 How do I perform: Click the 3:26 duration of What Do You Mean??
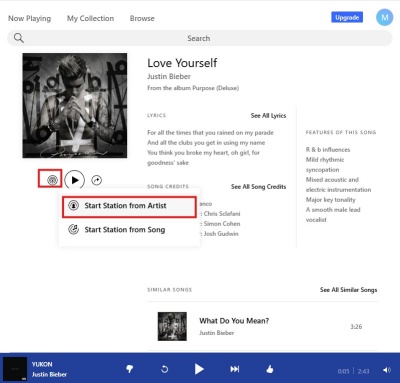(x=356, y=327)
